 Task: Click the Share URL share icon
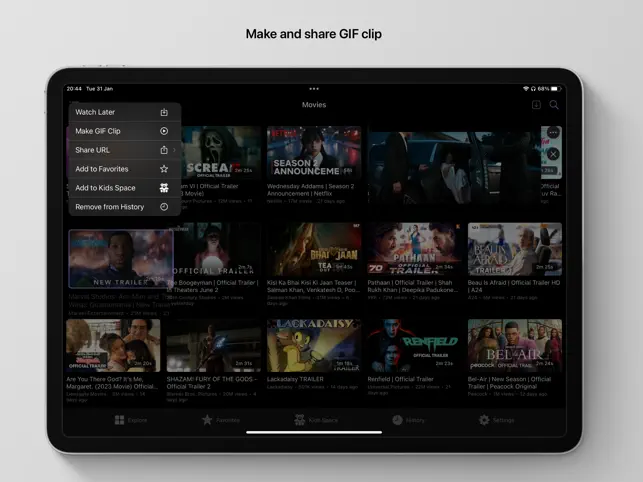point(164,150)
